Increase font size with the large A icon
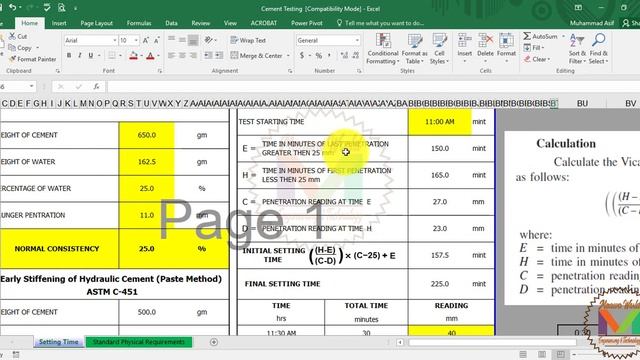 coord(146,40)
